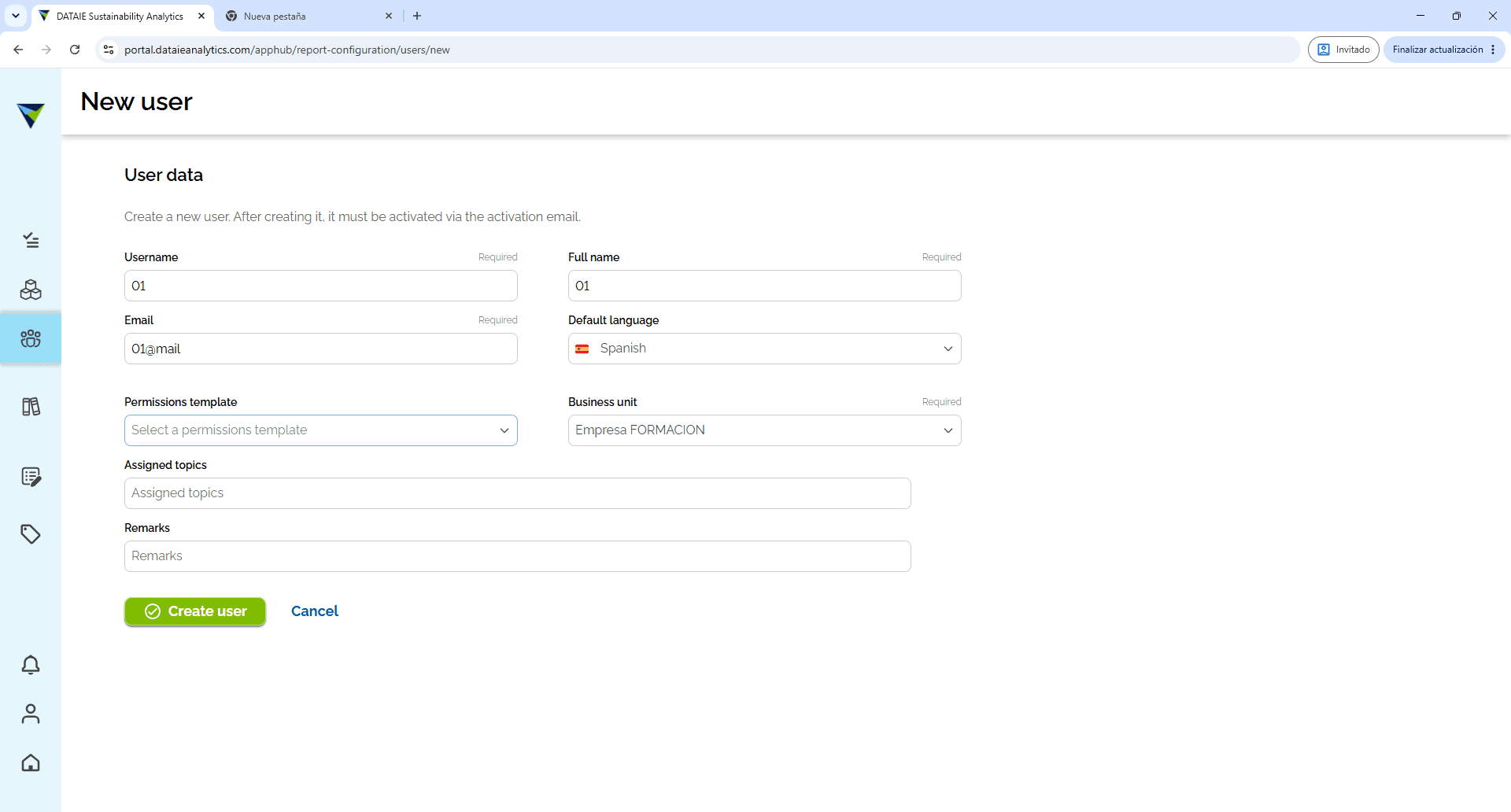Focus the Full name input field
Screen dimensions: 1511x812
764,286
